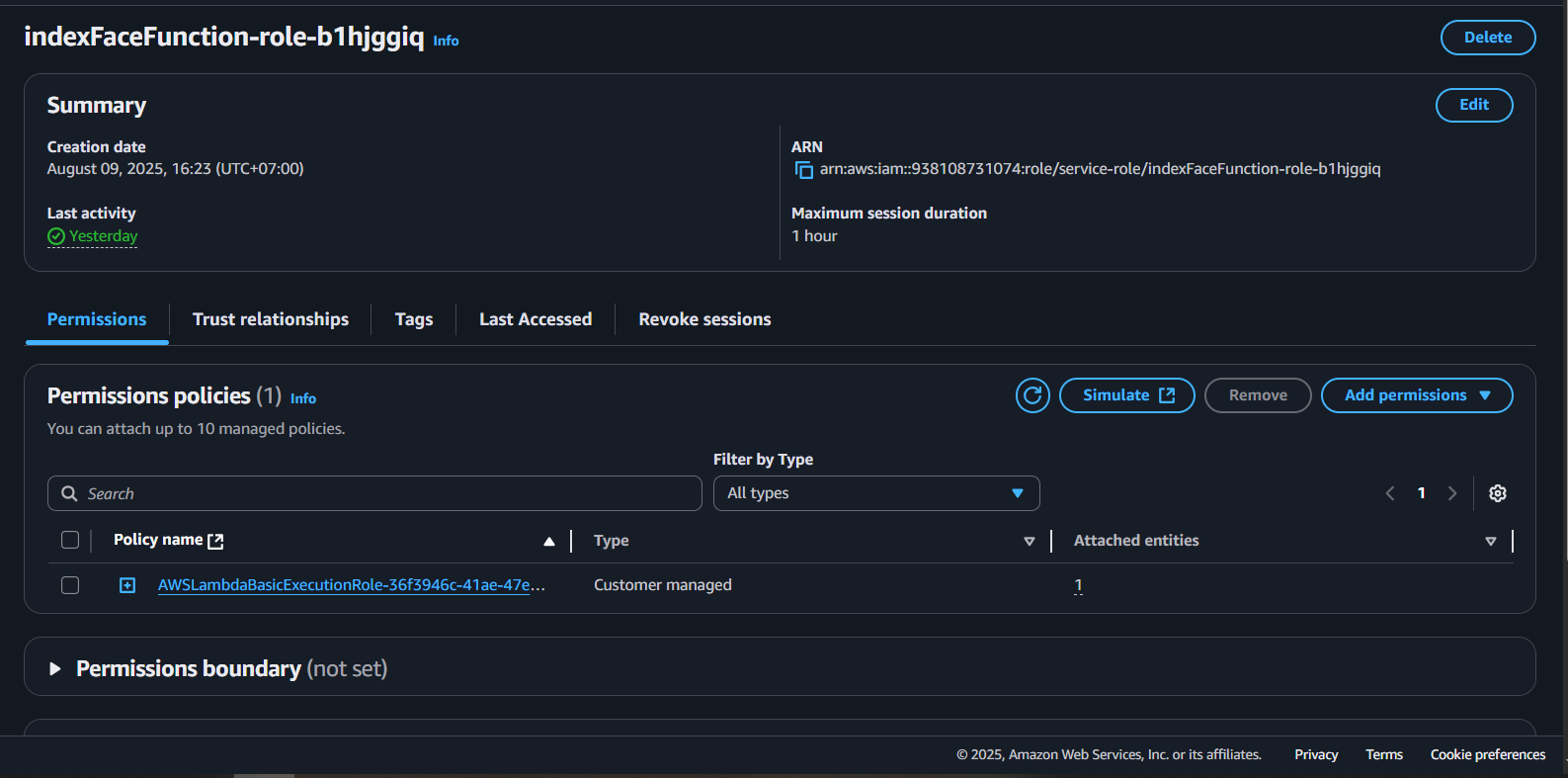
Task: Select the ARN text value
Action: [1101, 169]
